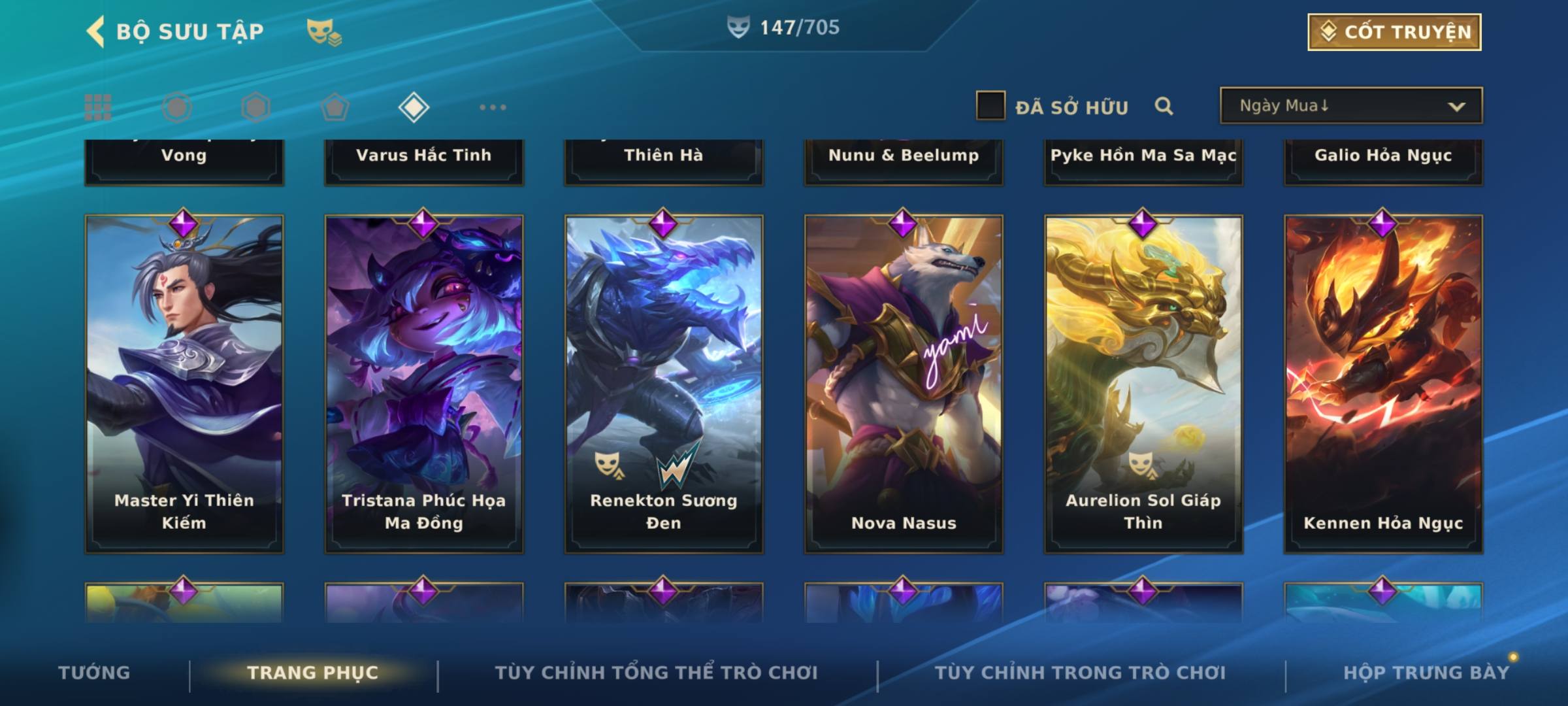1568x706 pixels.
Task: Click the Ngày Mua dropdown chevron
Action: coord(1456,107)
